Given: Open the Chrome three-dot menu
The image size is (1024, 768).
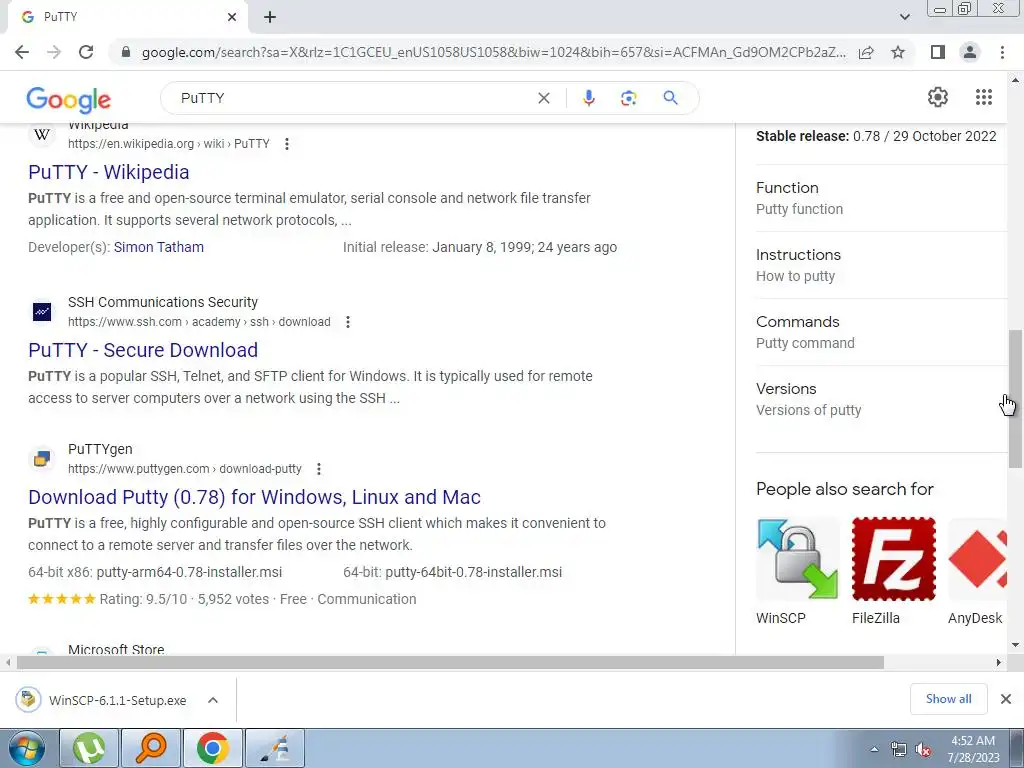Looking at the screenshot, I should [x=1002, y=52].
